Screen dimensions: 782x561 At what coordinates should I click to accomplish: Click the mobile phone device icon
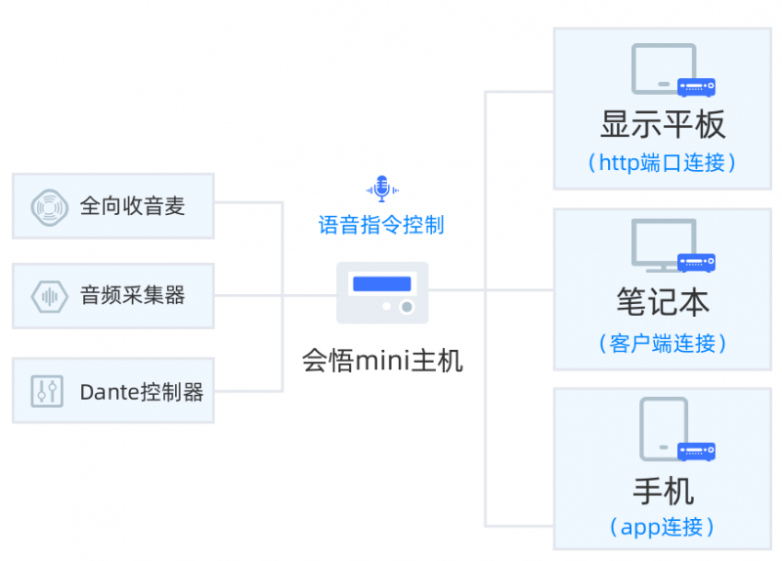tap(677, 429)
